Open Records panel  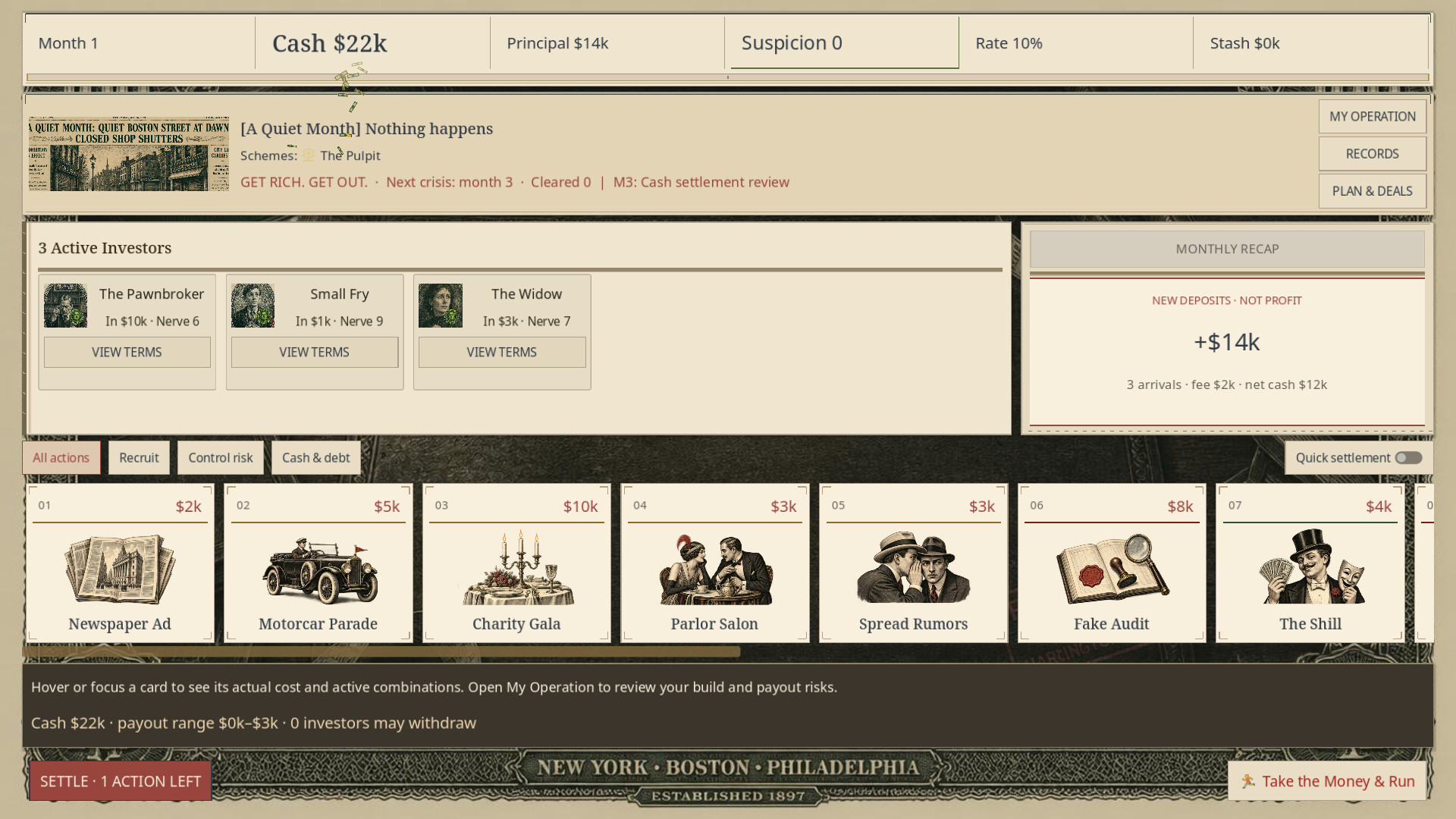tap(1373, 154)
